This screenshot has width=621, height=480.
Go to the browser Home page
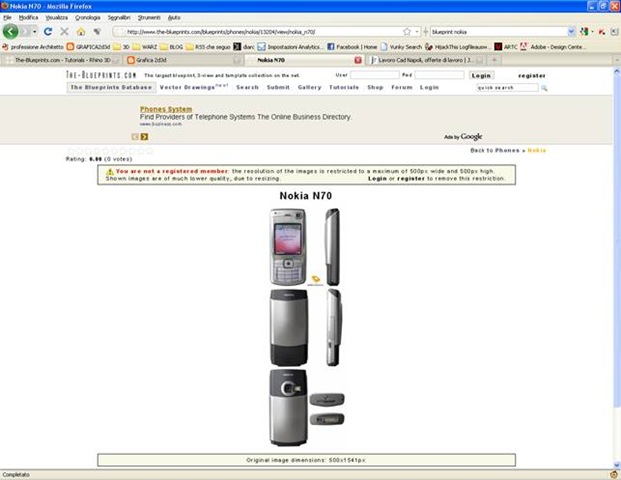pyautogui.click(x=81, y=32)
